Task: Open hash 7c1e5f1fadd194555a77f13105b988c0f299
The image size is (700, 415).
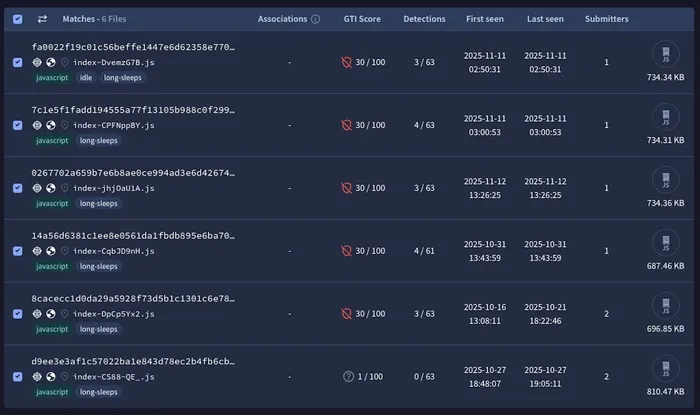Action: tap(133, 110)
